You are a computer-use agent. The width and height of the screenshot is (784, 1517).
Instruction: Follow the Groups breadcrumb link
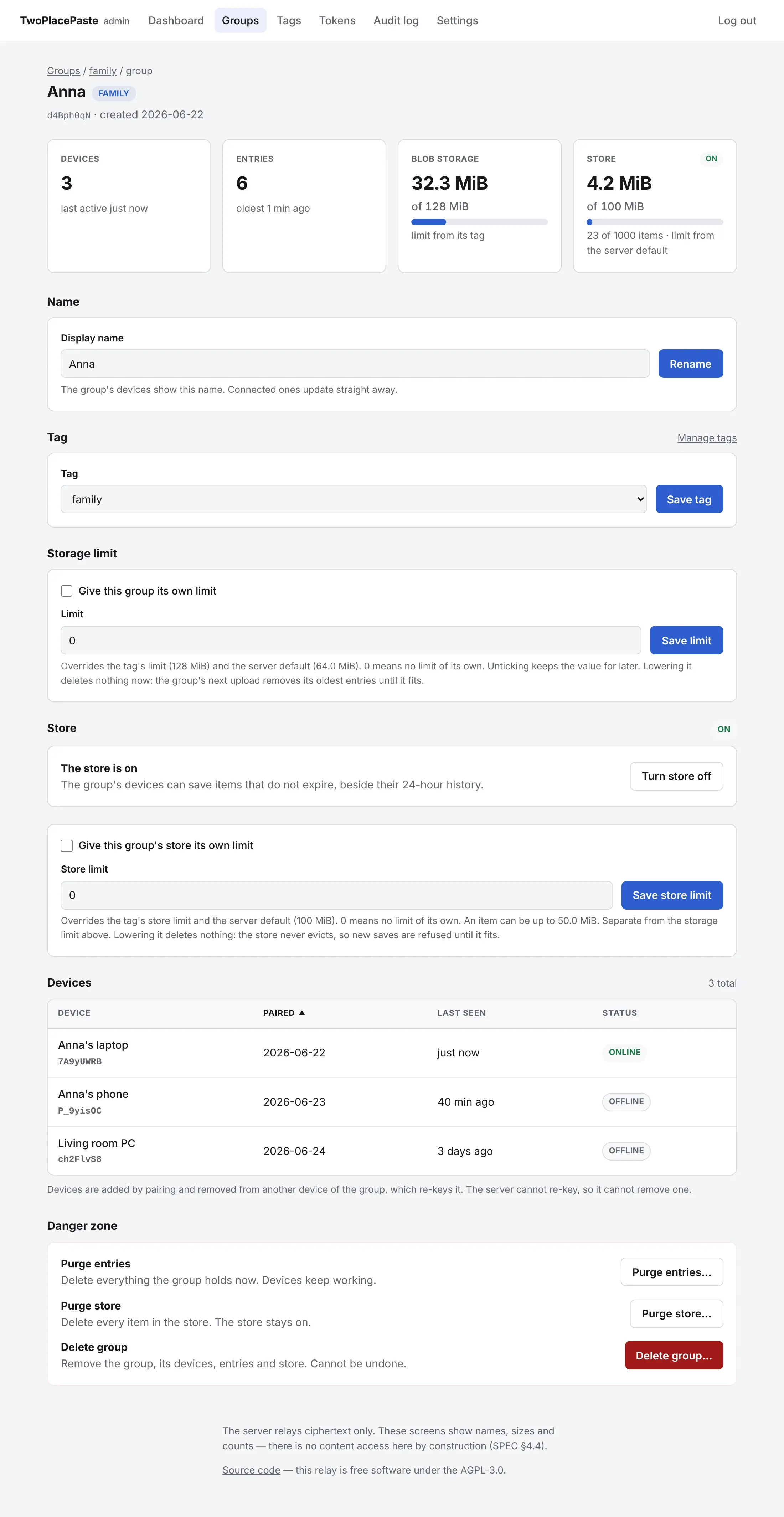click(63, 71)
